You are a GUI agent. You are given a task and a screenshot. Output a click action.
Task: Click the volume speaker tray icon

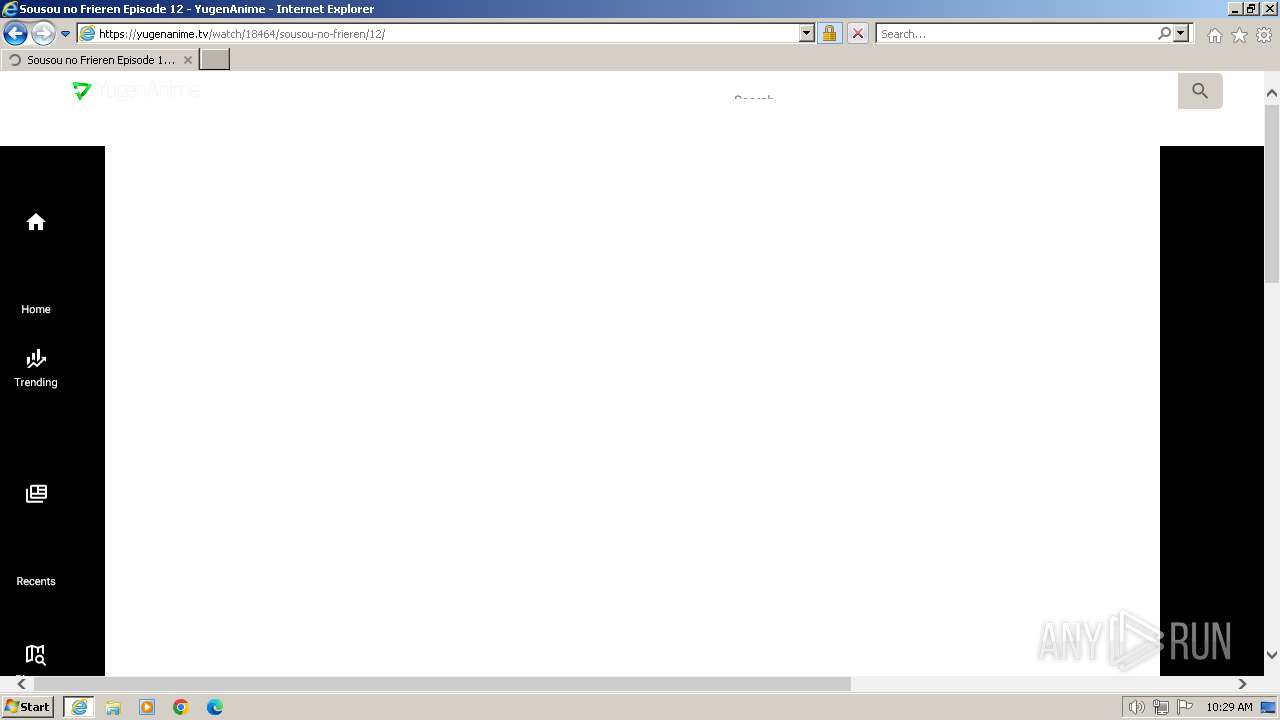[1137, 708]
